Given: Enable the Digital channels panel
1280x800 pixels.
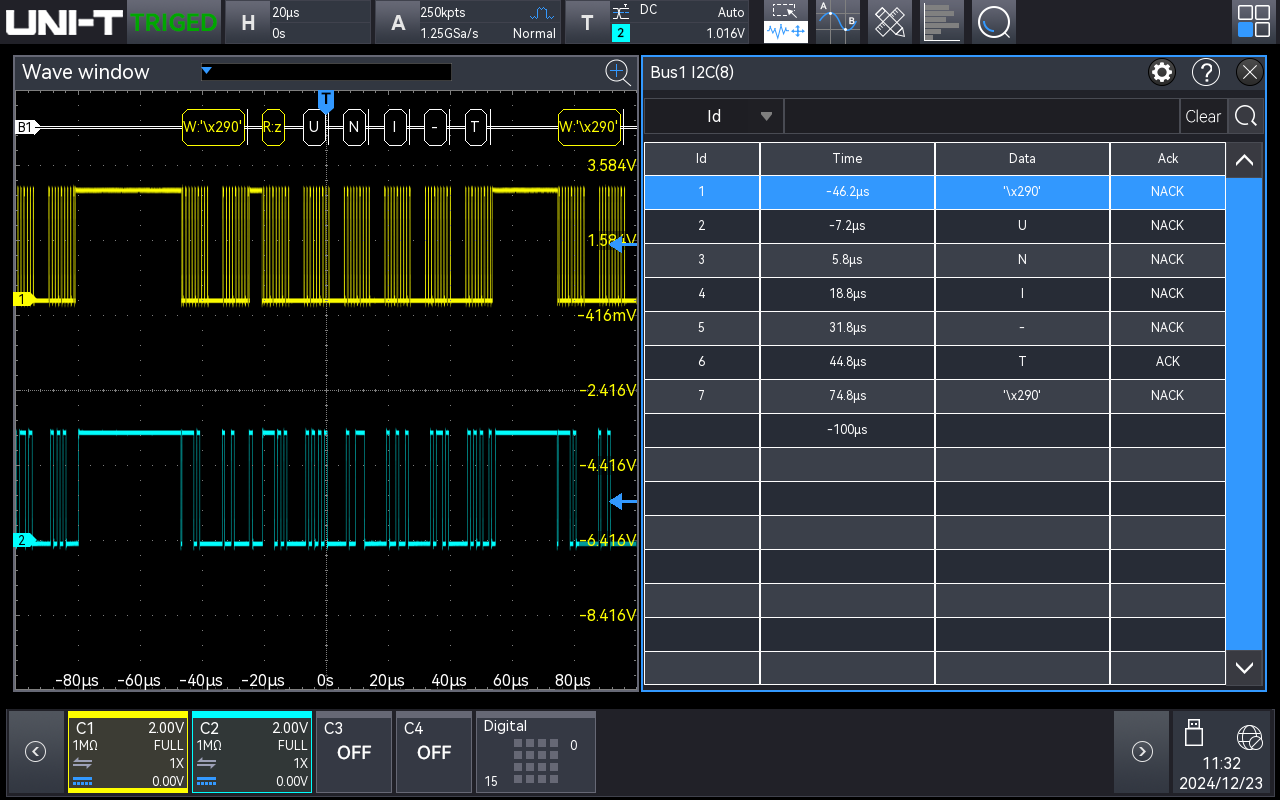Looking at the screenshot, I should tap(535, 752).
